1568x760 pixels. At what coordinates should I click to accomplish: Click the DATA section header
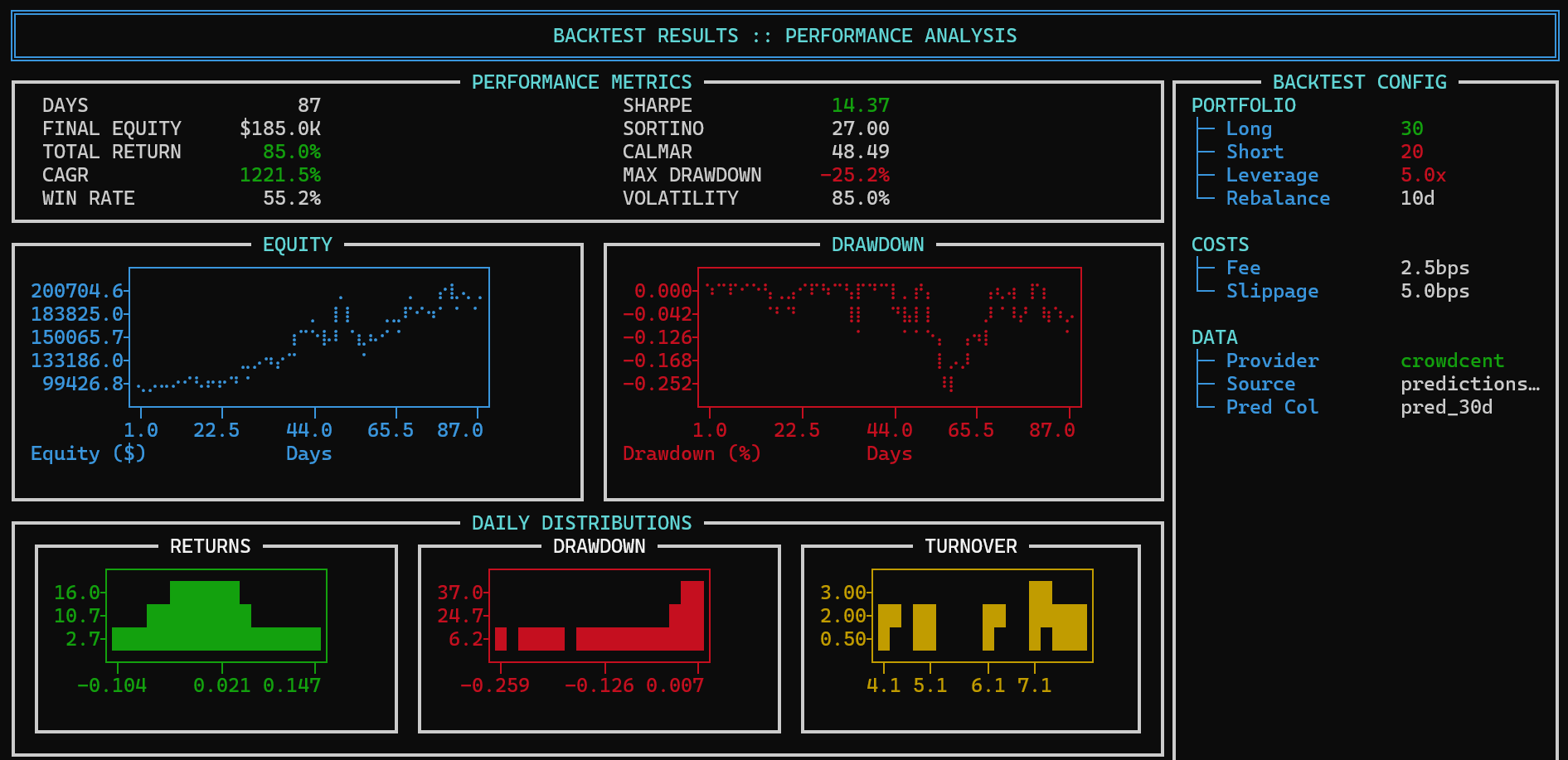pyautogui.click(x=1214, y=337)
